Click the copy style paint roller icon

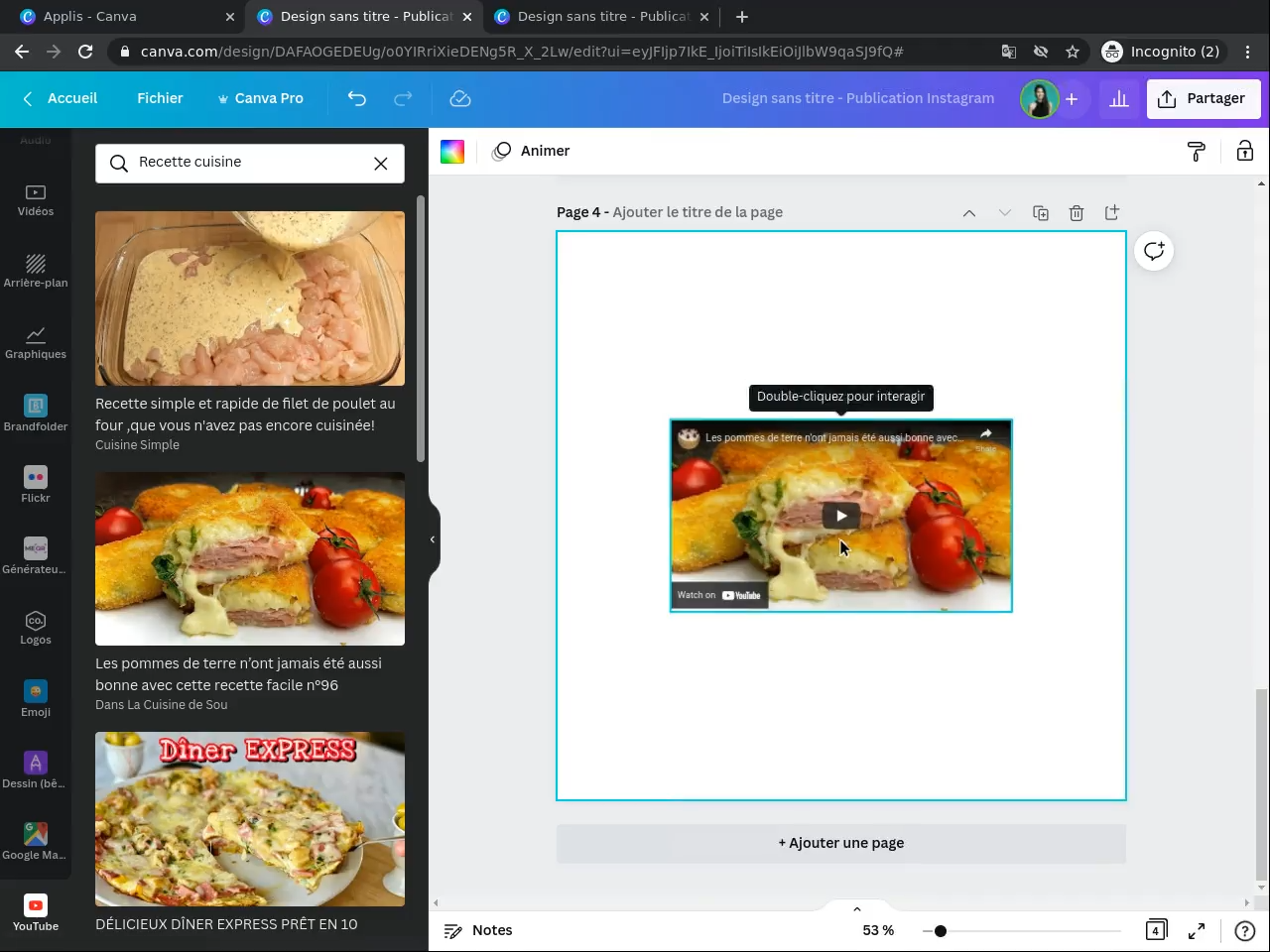point(1197,151)
